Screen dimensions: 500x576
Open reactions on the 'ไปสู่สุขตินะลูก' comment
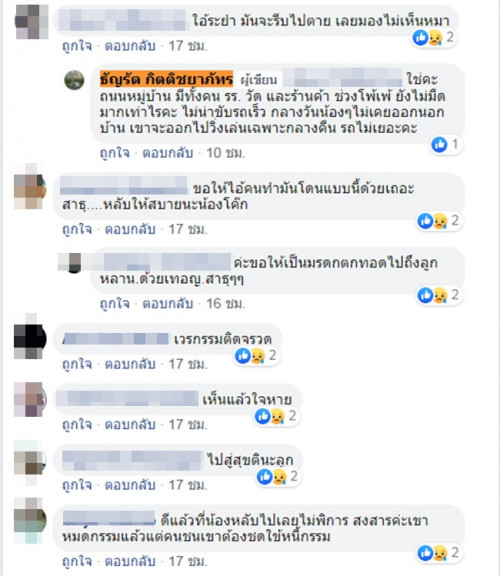(x=278, y=476)
